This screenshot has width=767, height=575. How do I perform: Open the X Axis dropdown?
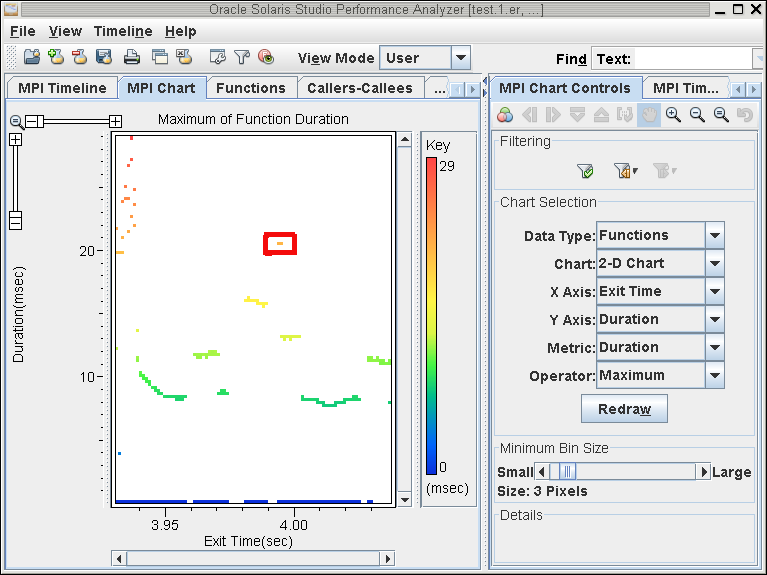tap(715, 291)
